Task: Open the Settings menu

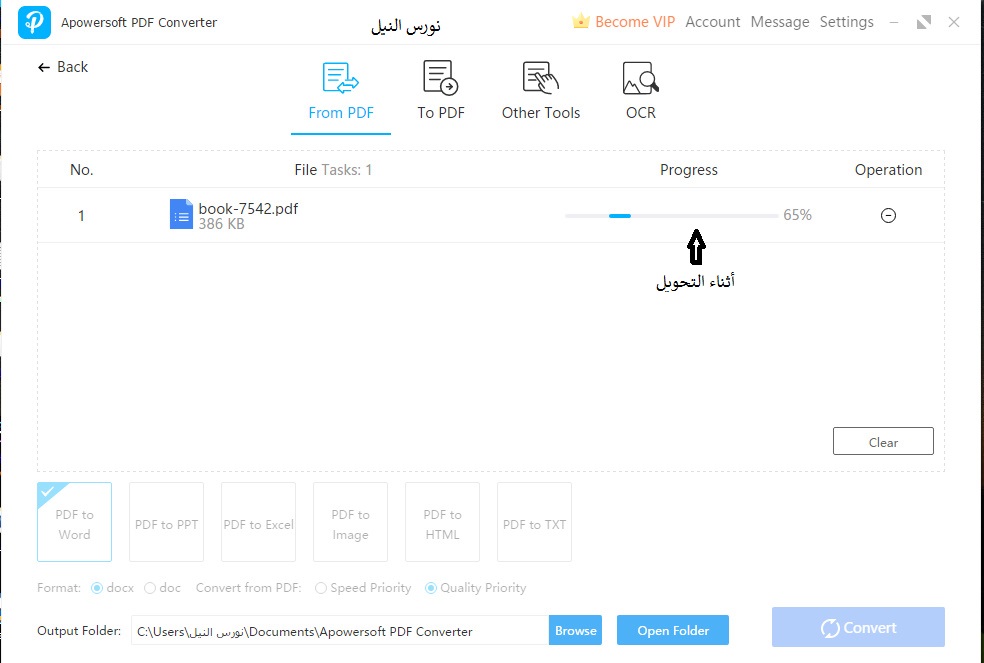Action: point(846,22)
